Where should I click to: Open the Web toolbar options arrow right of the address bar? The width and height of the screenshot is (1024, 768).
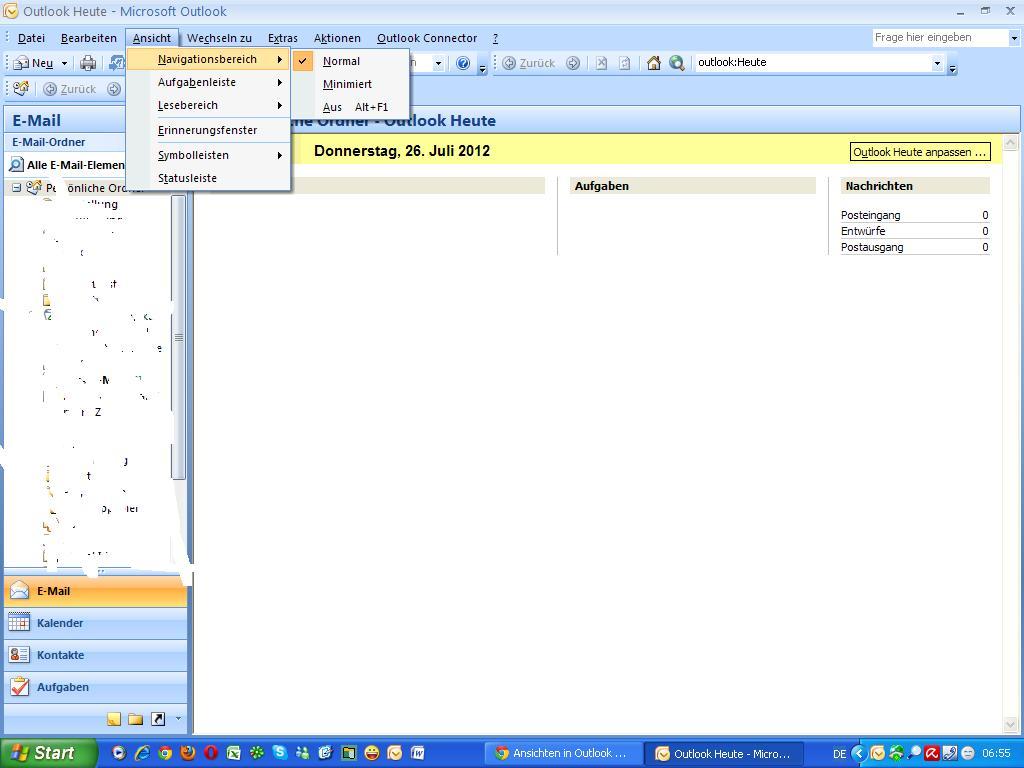(x=952, y=67)
